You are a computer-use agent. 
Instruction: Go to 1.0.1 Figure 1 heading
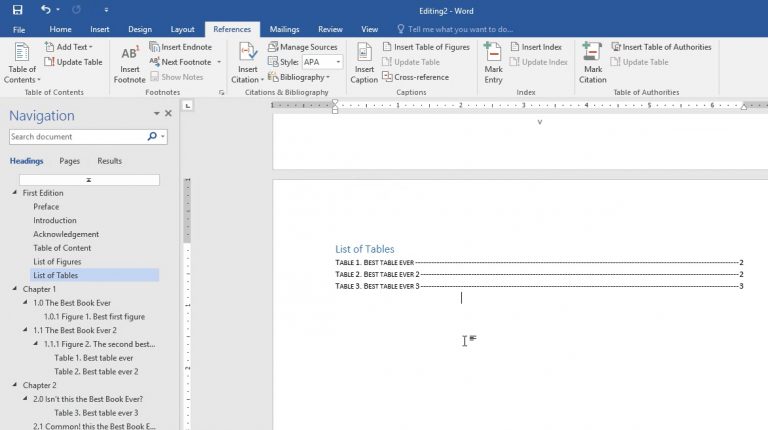[x=95, y=317]
